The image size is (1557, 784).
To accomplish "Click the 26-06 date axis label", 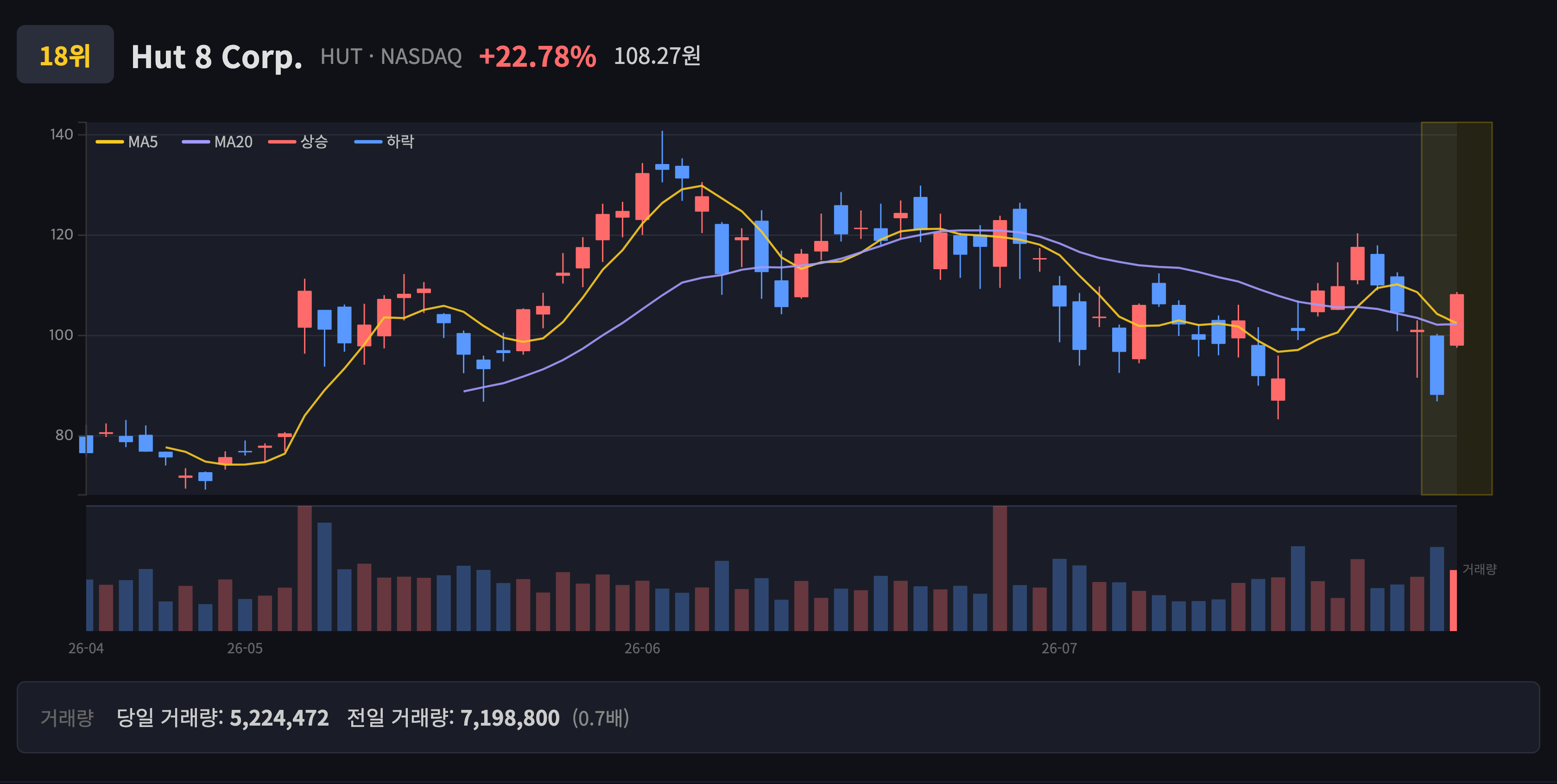I will [642, 649].
